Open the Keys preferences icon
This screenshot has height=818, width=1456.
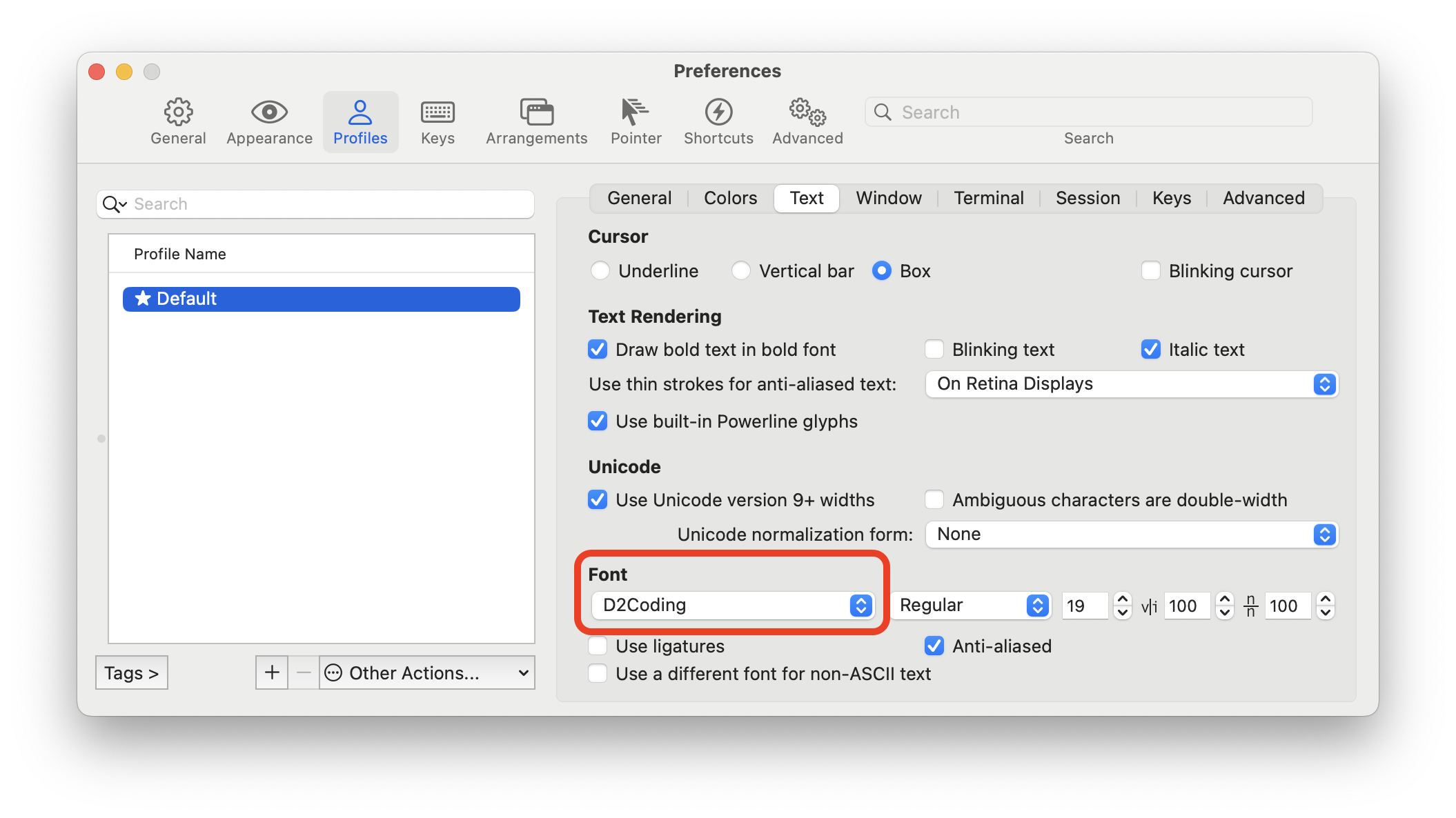click(x=437, y=121)
